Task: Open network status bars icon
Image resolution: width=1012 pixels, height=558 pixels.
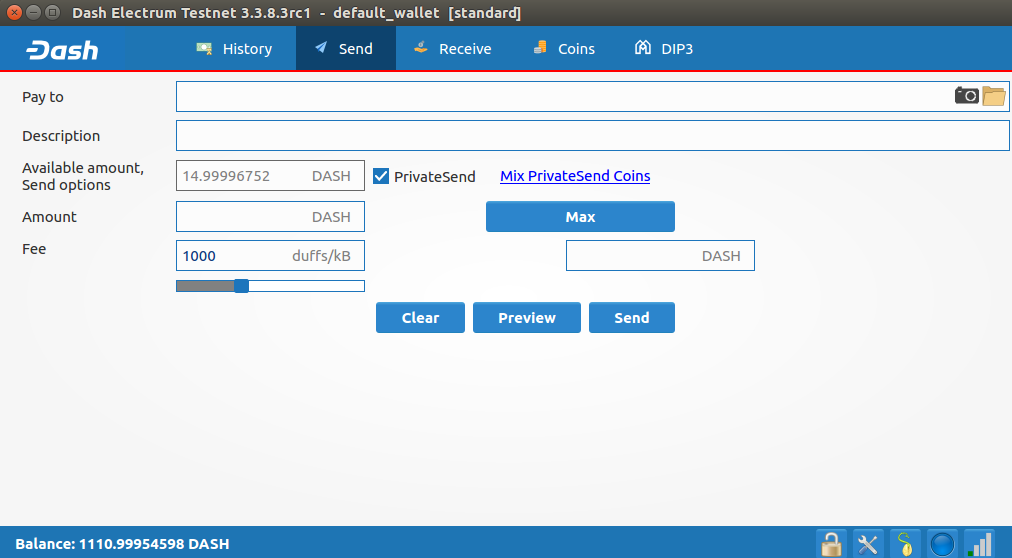Action: click(979, 544)
